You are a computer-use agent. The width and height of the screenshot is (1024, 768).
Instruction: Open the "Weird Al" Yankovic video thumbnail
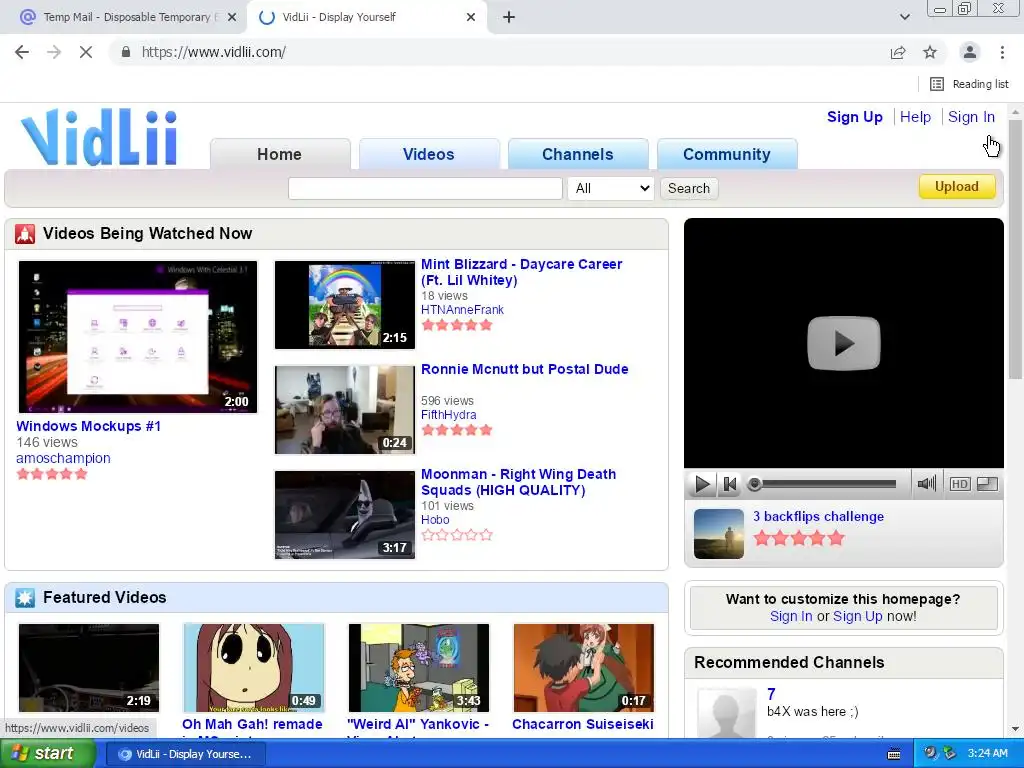tap(419, 668)
